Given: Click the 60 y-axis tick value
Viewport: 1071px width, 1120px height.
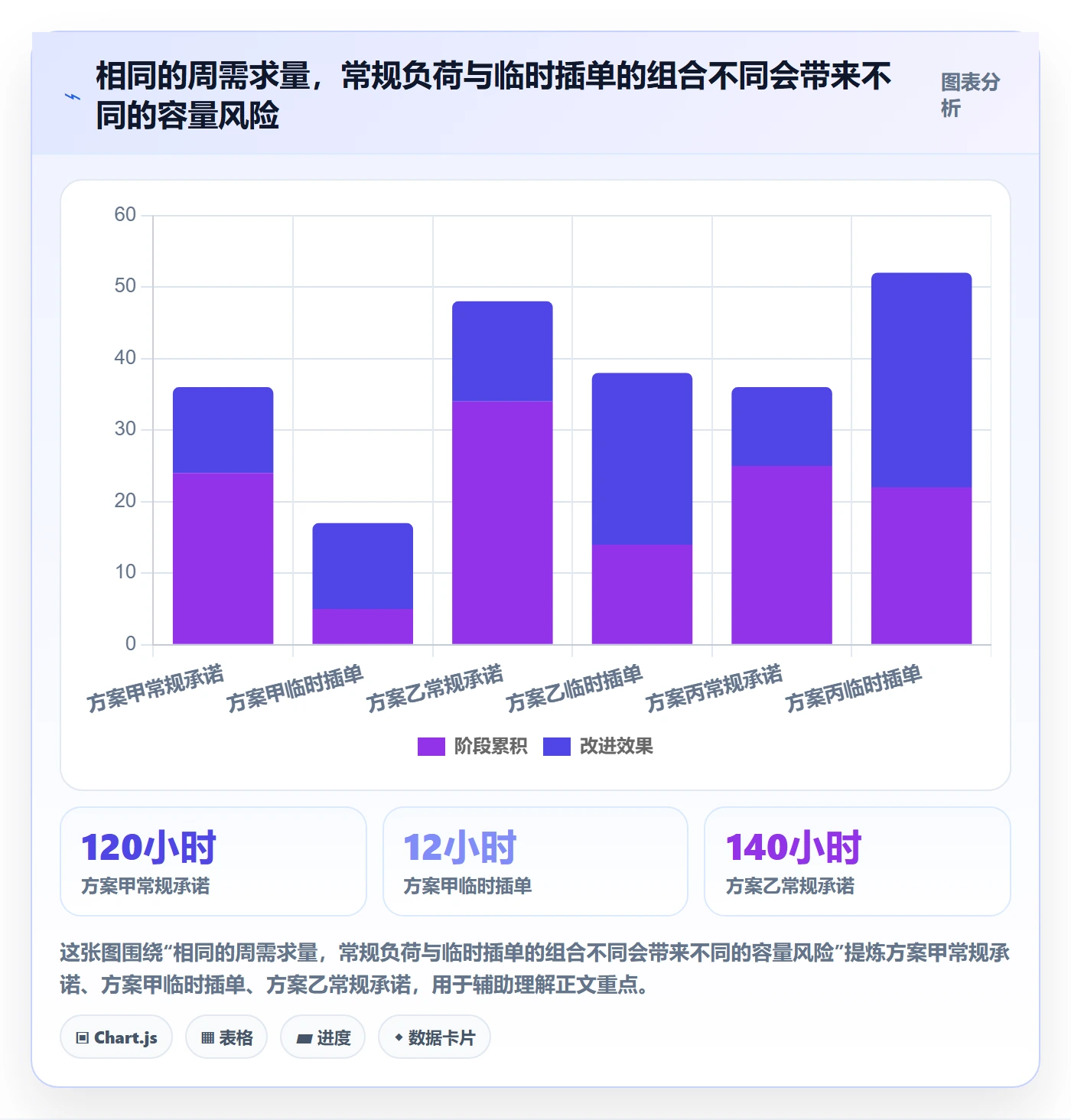Looking at the screenshot, I should (x=125, y=215).
